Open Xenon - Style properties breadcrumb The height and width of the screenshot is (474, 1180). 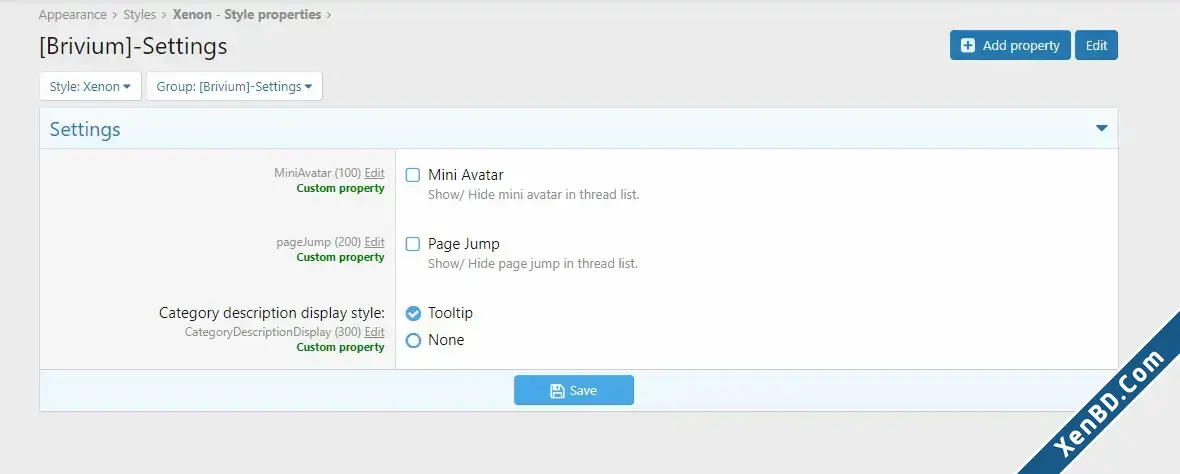(x=247, y=14)
